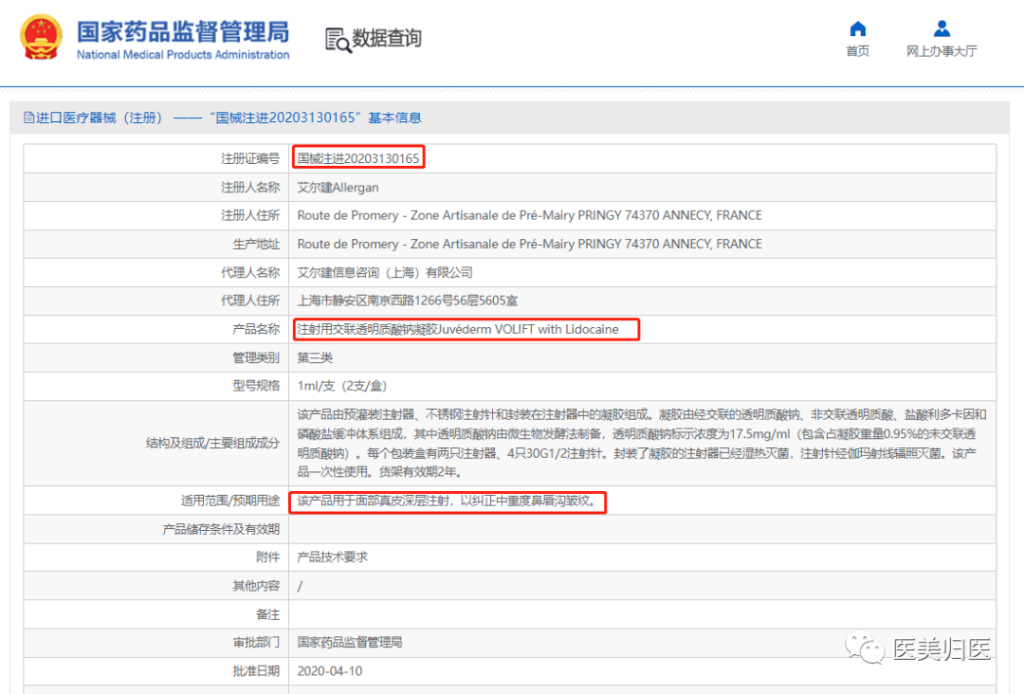Viewport: 1024px width, 694px height.
Task: Click the 上海市静安区南京西路 agent address
Action: coord(408,301)
